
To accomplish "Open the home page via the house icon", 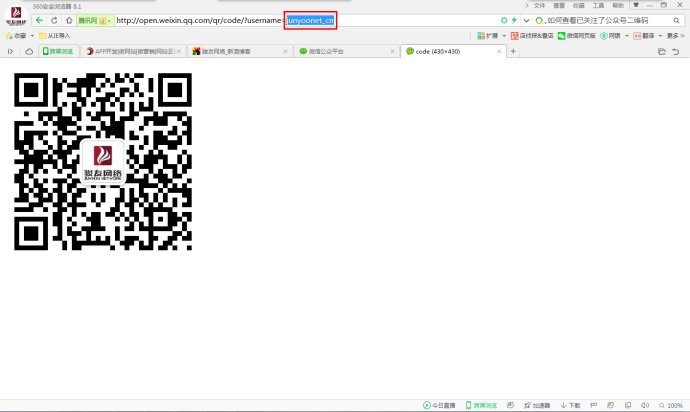I will (x=69, y=20).
